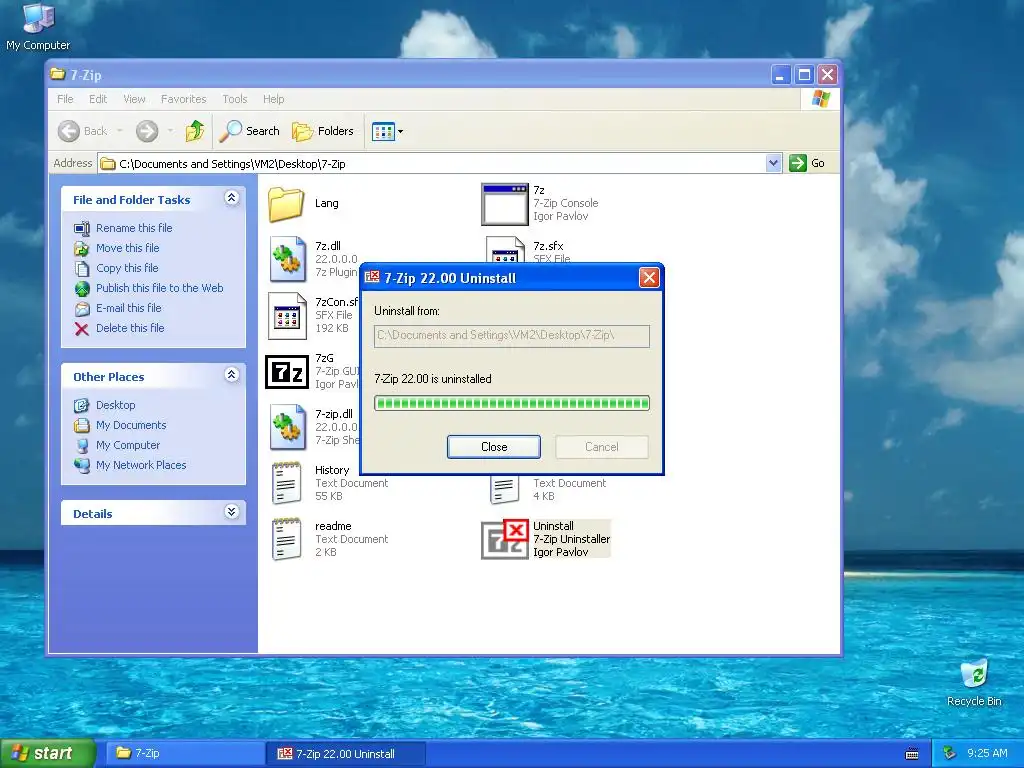This screenshot has width=1024, height=768.
Task: Click the grayed-out Cancel button in the dialog
Action: [x=601, y=447]
